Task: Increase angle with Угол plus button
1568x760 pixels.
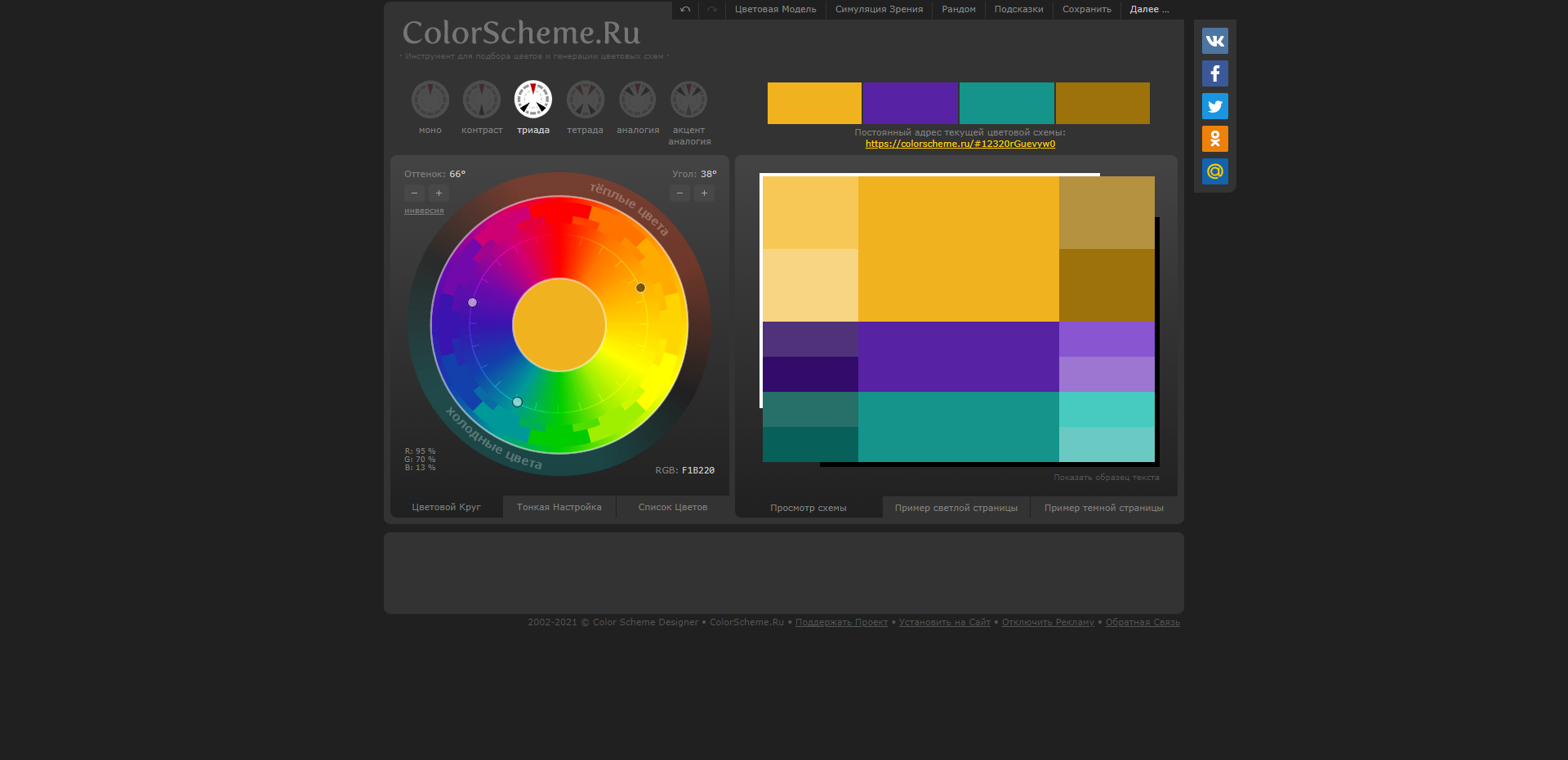Action: click(704, 193)
